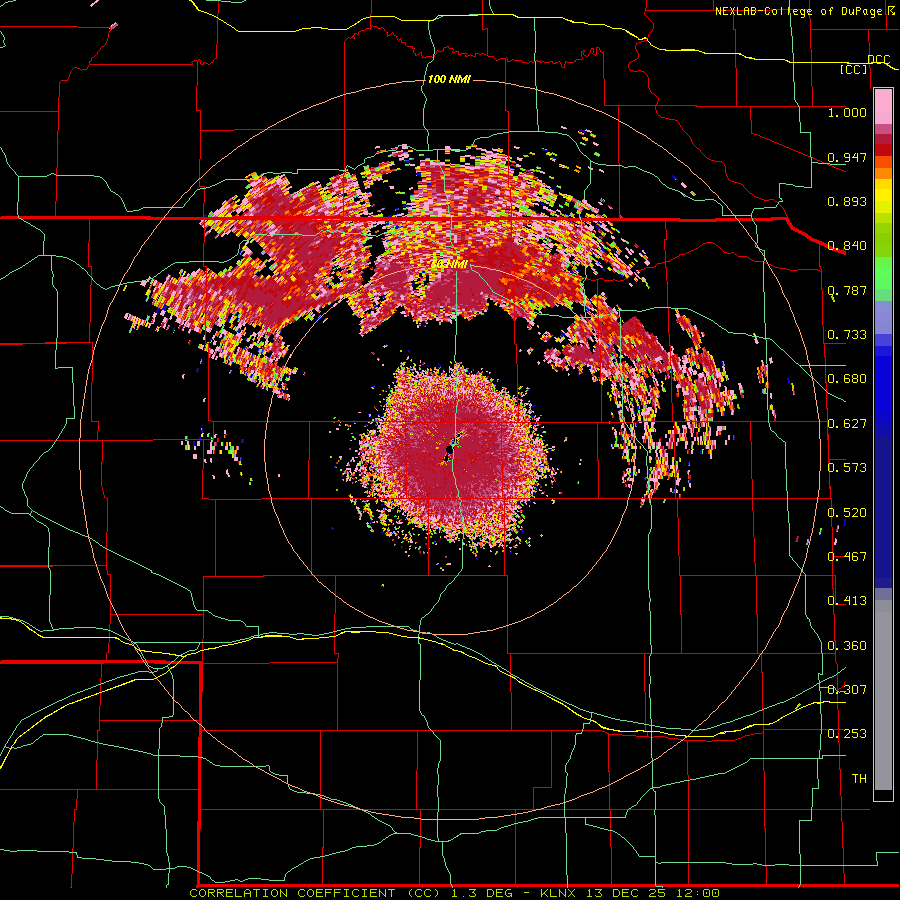Click the 0.893 value on the scale
Screen dimensions: 900x900
coord(847,201)
